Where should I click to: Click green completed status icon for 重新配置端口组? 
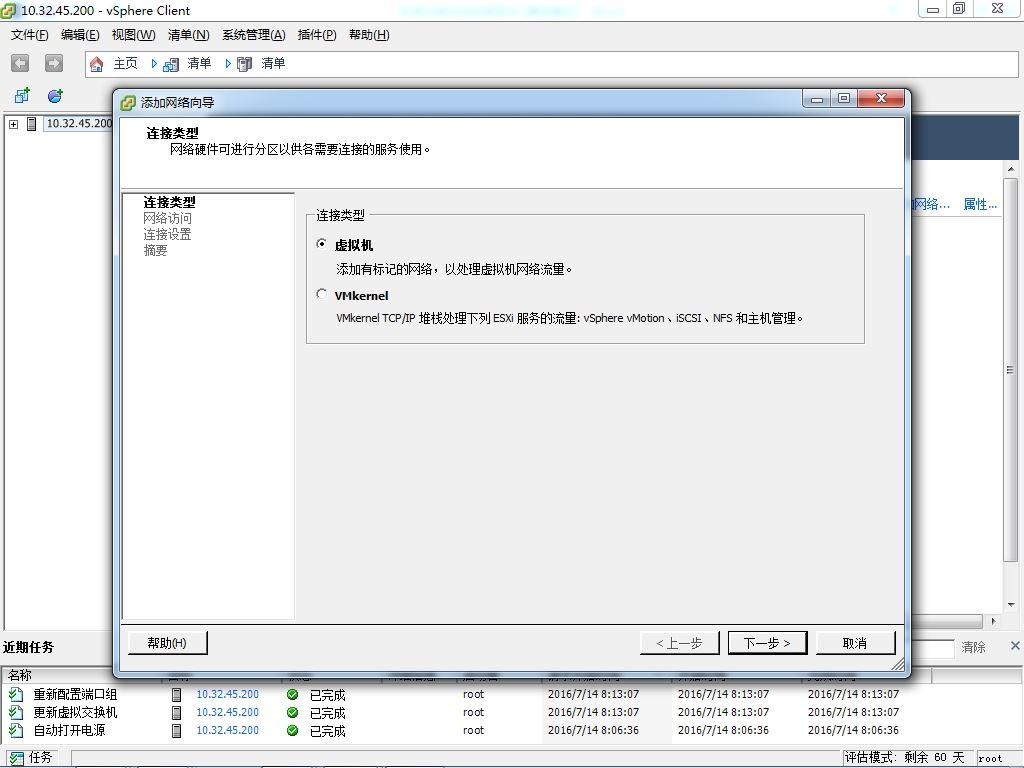[x=293, y=694]
